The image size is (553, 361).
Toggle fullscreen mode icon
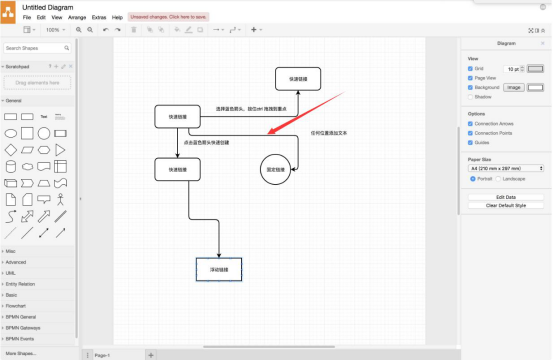point(530,31)
